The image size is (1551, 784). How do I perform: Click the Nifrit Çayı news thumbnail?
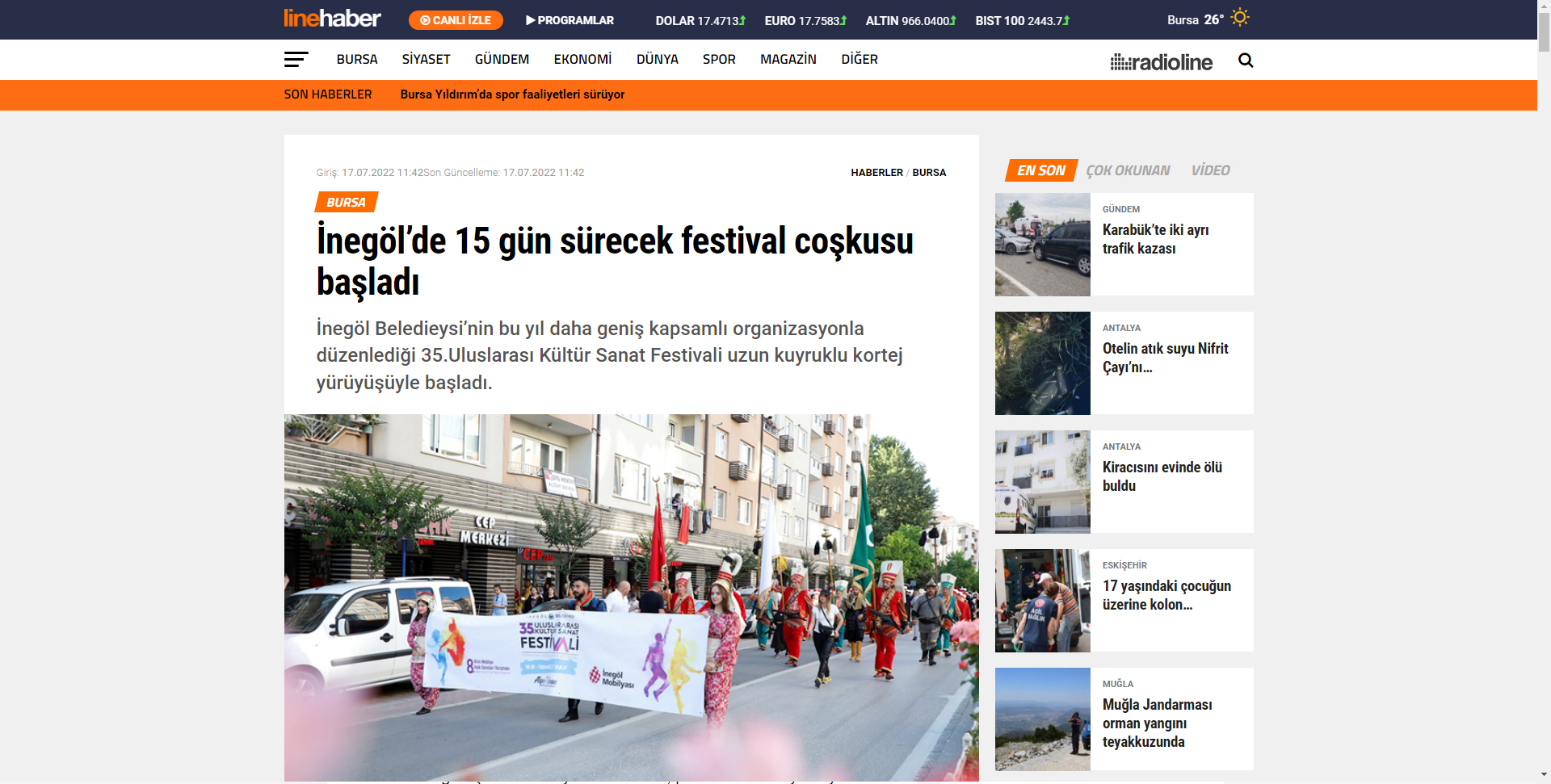(1043, 363)
